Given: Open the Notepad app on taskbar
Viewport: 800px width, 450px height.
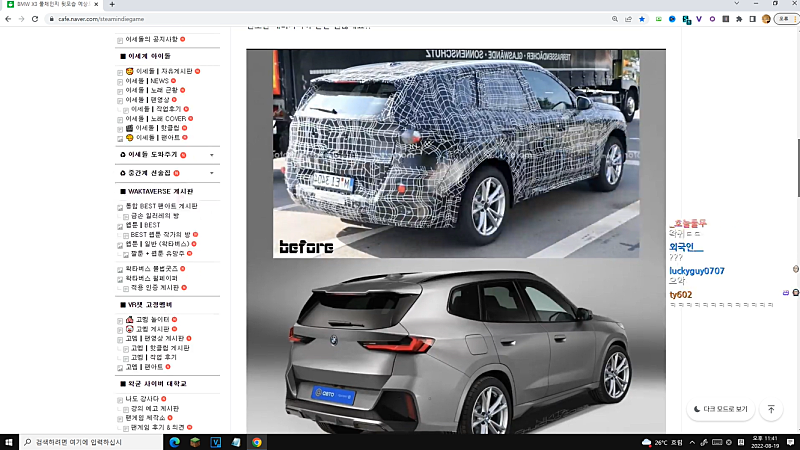Looking at the screenshot, I should [236, 442].
